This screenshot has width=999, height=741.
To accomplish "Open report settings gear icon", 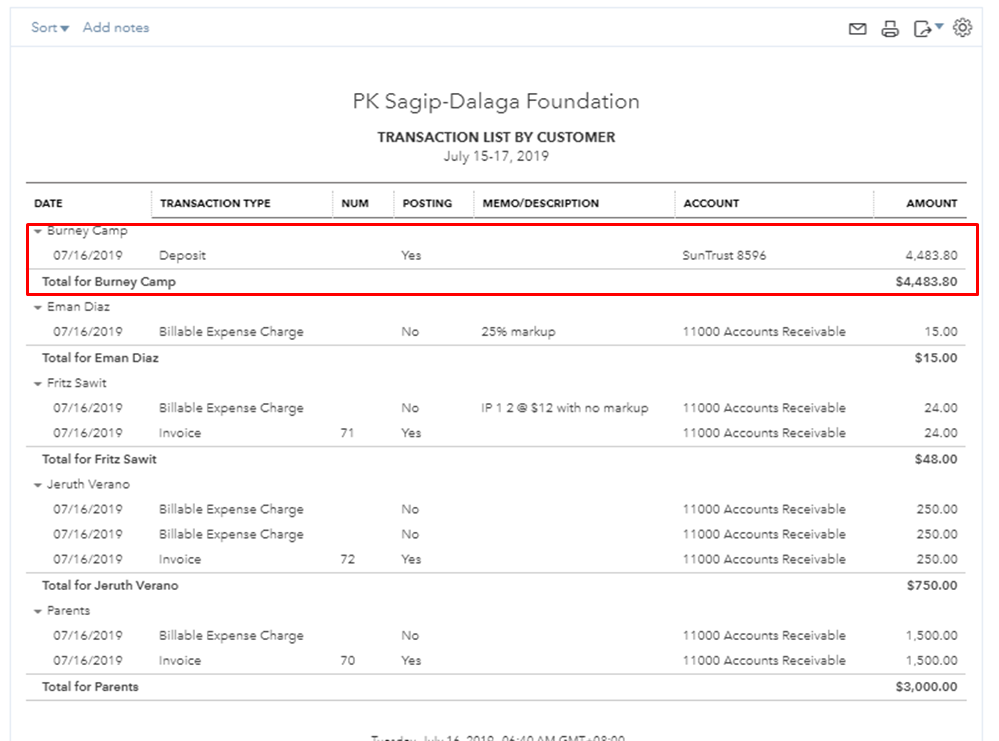I will click(x=962, y=28).
